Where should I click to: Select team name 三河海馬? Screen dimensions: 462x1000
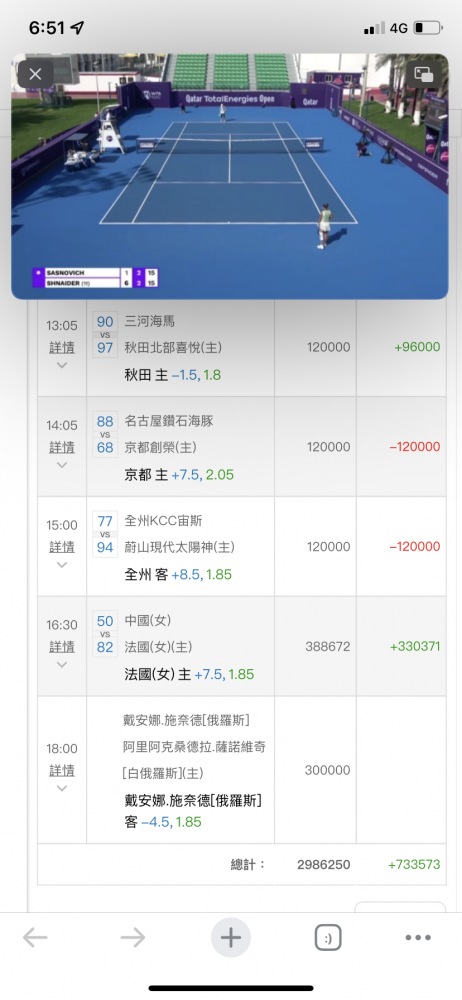[x=149, y=321]
